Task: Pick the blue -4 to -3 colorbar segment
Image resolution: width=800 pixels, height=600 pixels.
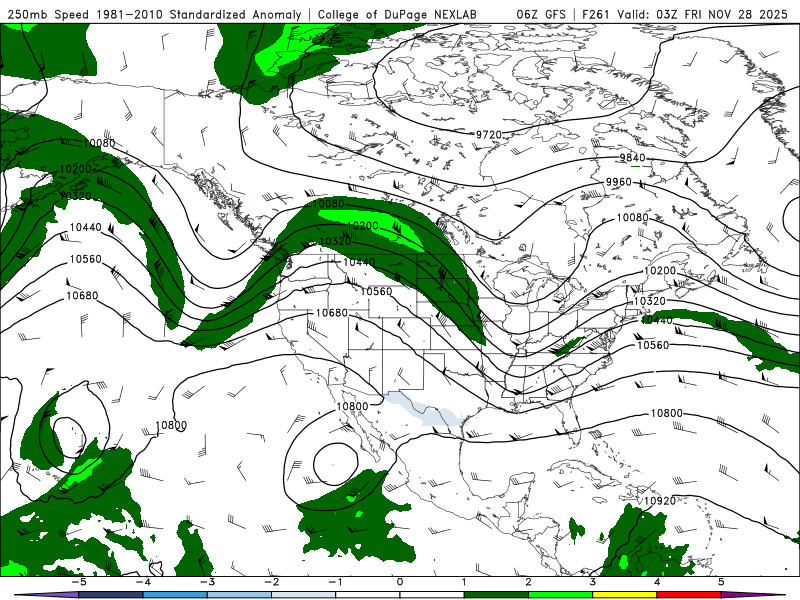Action: click(x=175, y=595)
